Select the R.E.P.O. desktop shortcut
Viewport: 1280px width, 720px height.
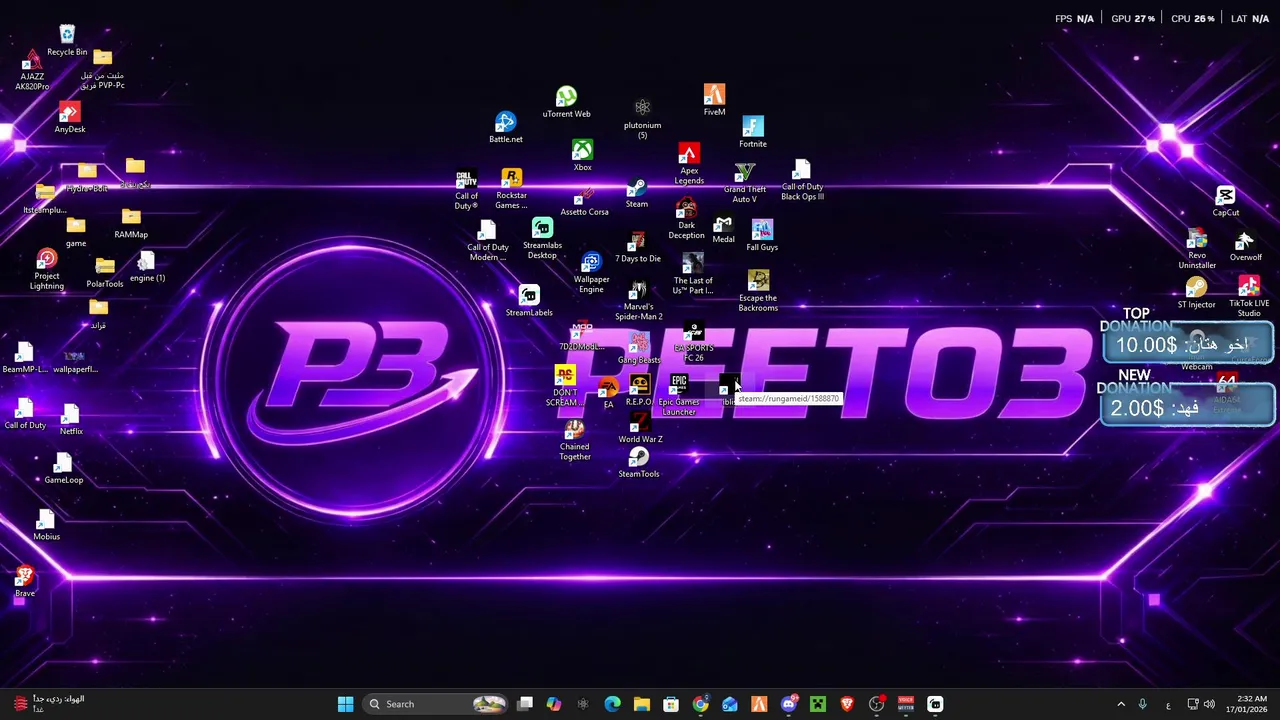click(639, 390)
